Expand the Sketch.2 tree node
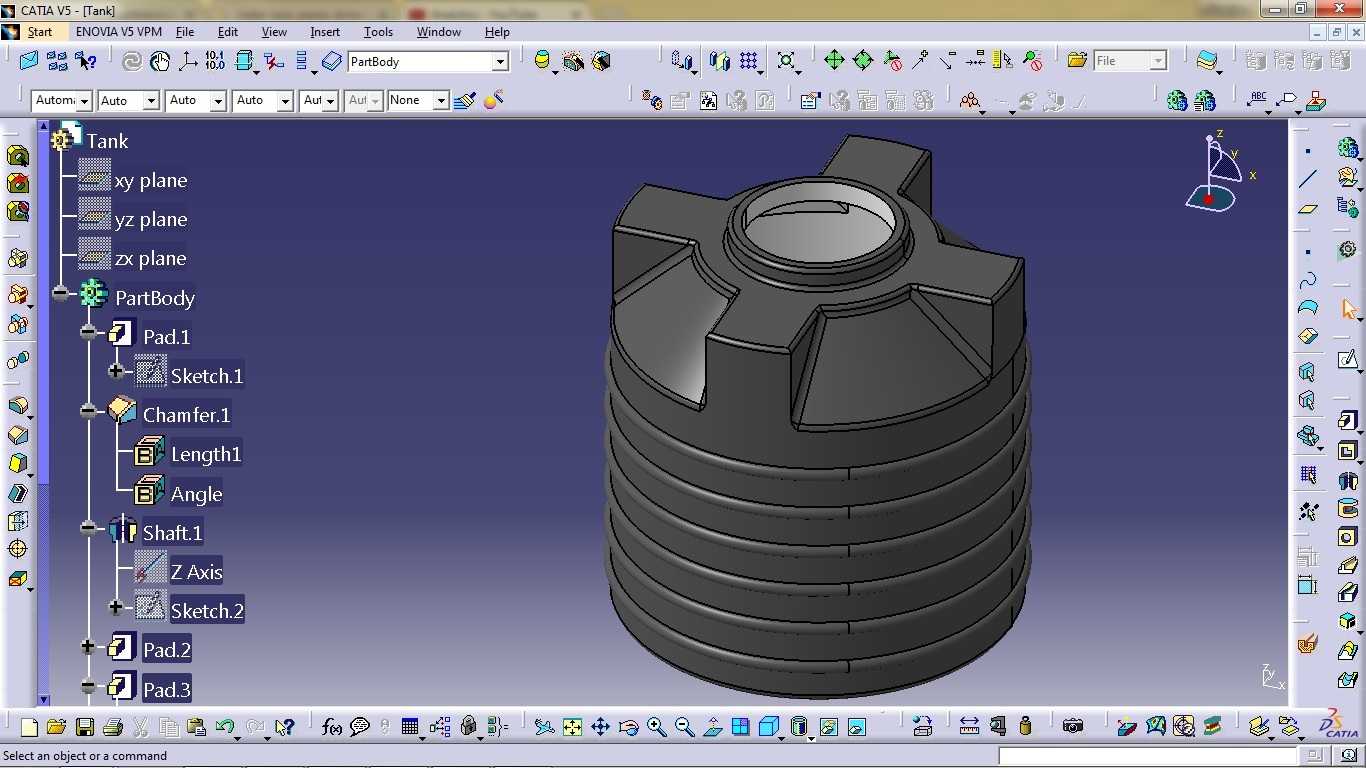This screenshot has width=1366, height=768. [x=116, y=607]
